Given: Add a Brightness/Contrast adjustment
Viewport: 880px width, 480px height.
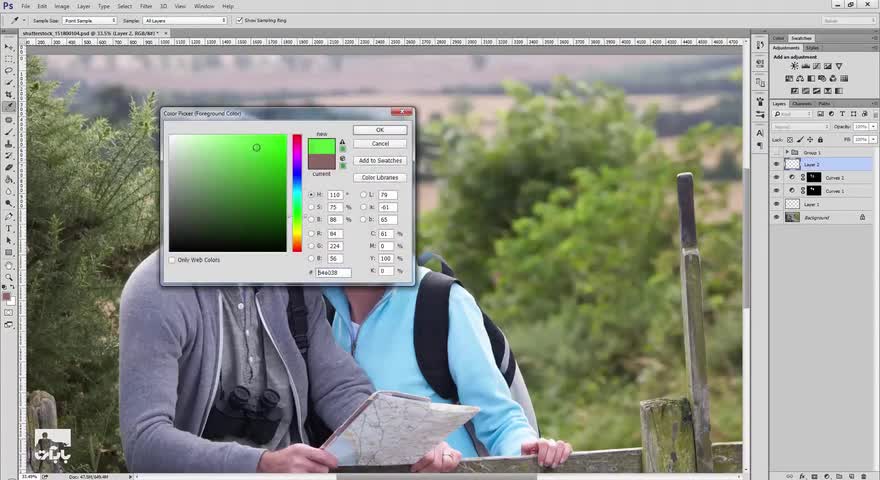Looking at the screenshot, I should click(x=794, y=66).
